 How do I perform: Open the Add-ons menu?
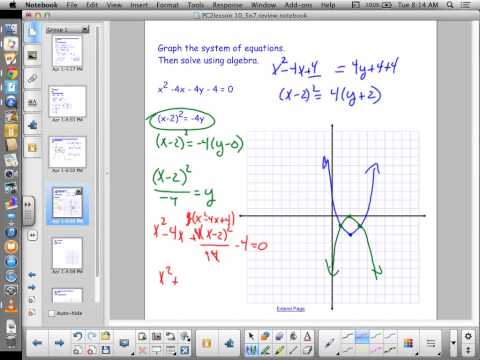point(298,5)
